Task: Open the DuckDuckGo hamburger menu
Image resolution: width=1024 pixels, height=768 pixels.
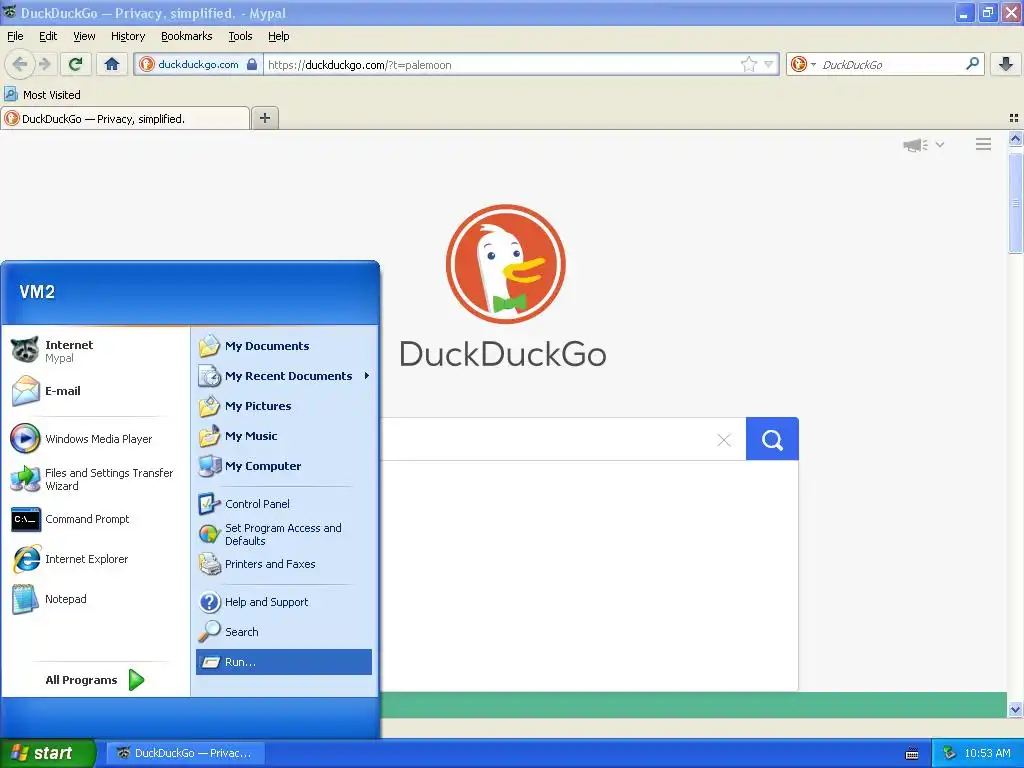Action: click(x=984, y=144)
